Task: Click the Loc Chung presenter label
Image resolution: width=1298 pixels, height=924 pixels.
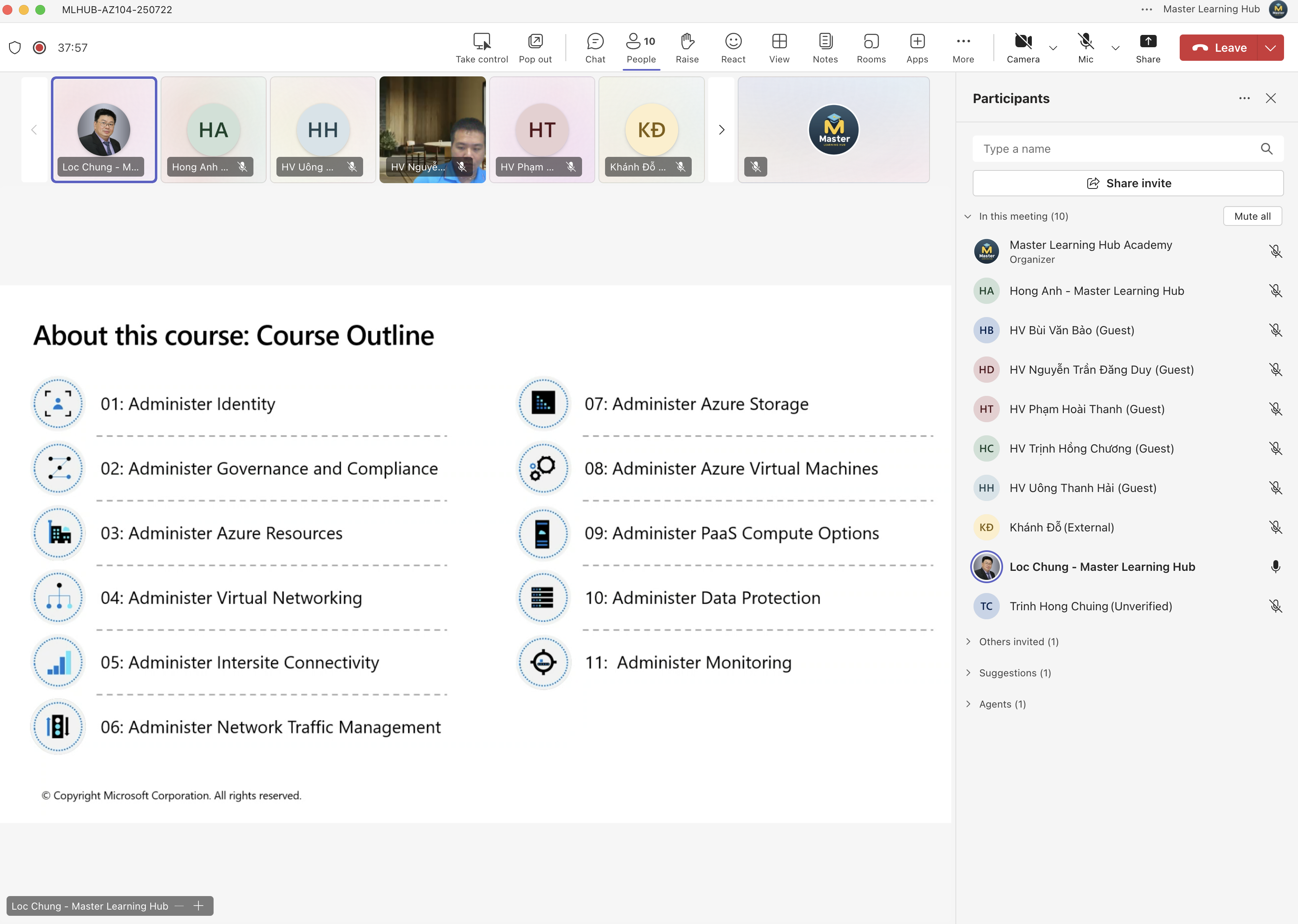Action: tap(90, 906)
